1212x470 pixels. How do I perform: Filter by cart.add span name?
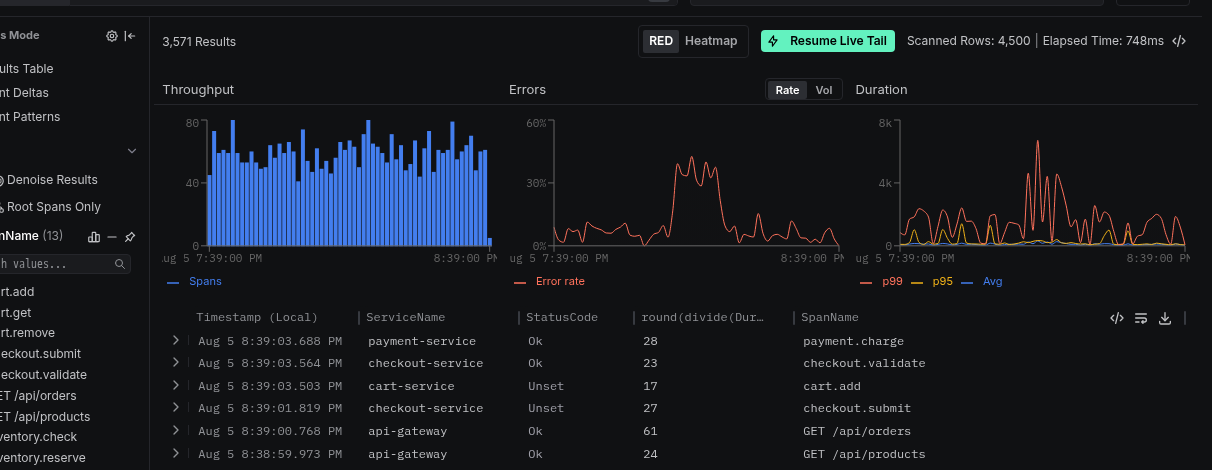[x=17, y=292]
